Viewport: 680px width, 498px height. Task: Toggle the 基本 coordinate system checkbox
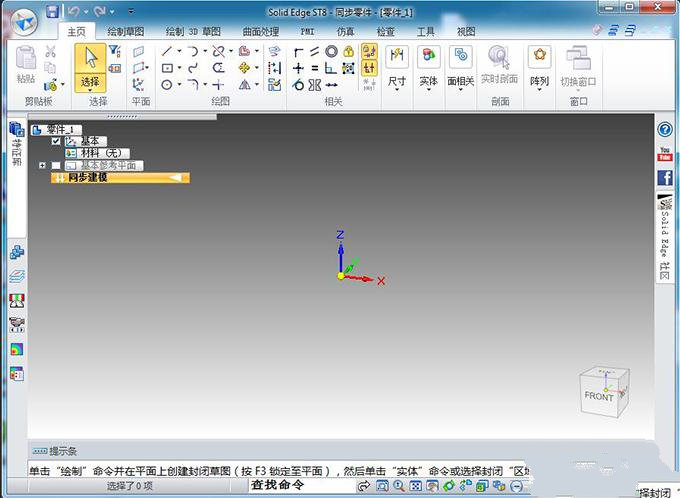click(x=56, y=141)
